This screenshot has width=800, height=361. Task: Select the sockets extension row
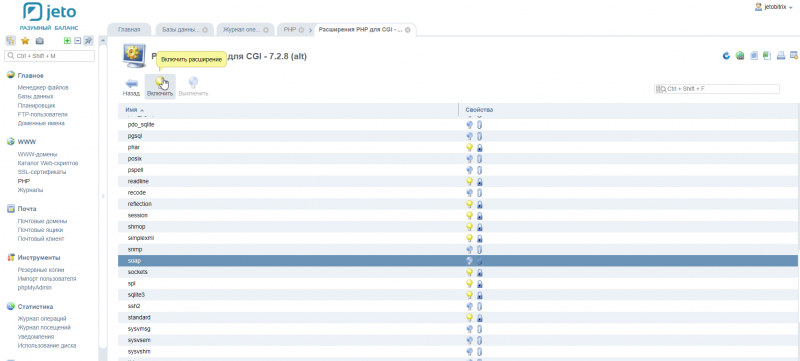pos(458,272)
